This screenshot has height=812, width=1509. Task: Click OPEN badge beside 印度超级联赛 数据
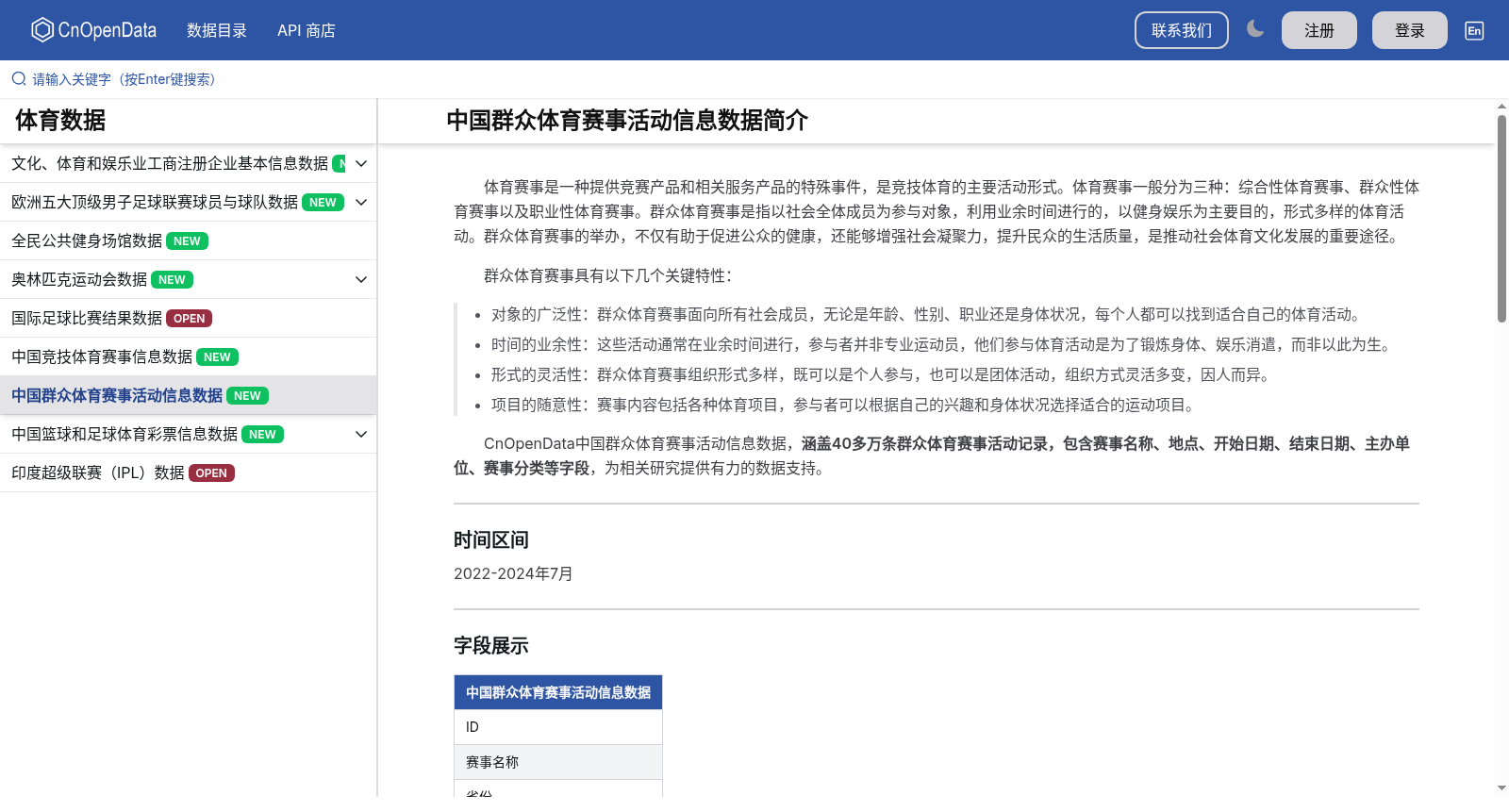pos(211,473)
